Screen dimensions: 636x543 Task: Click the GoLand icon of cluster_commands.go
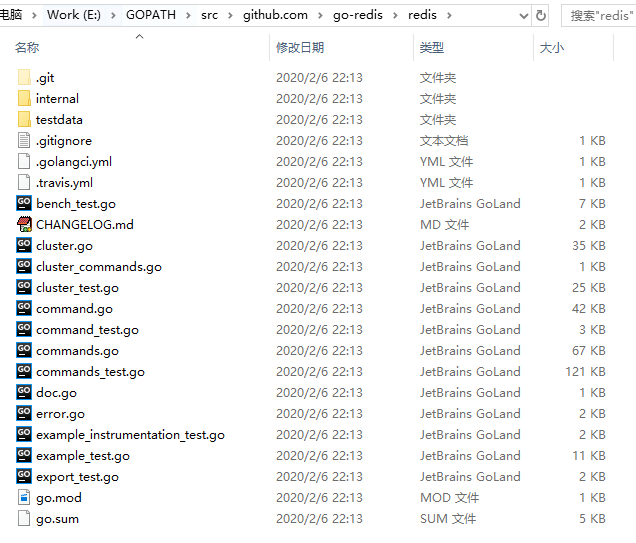click(x=24, y=266)
